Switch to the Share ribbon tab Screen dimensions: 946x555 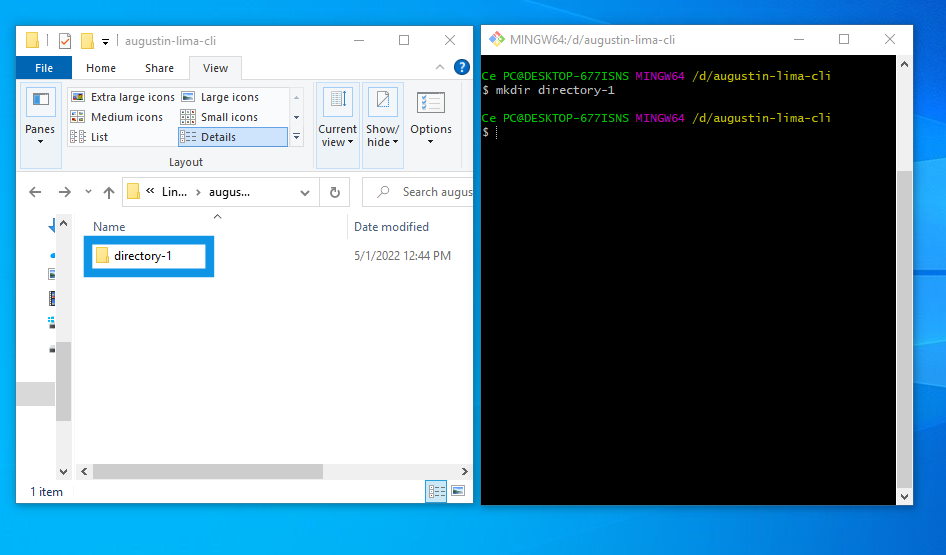[159, 68]
